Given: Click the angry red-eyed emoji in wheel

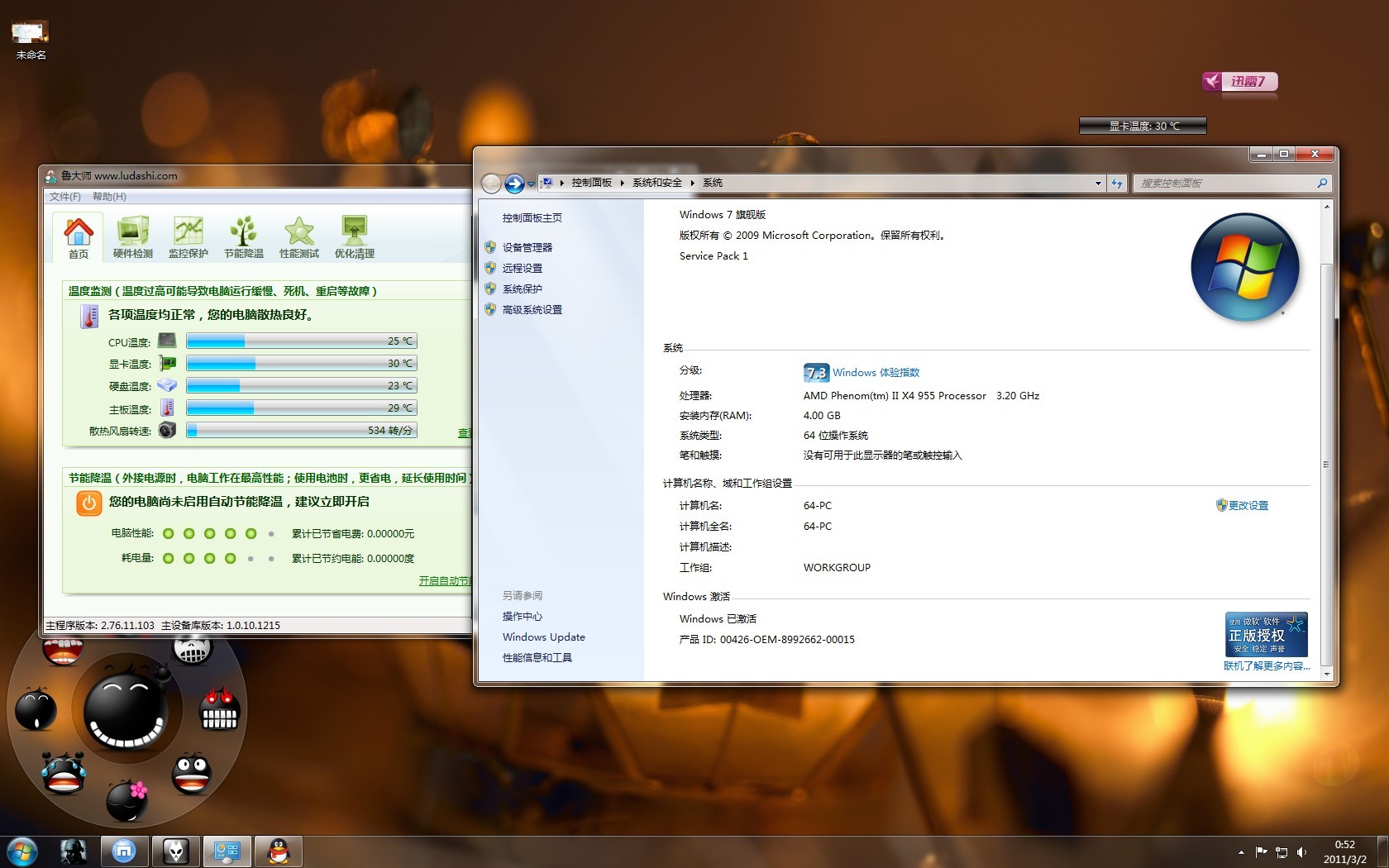Looking at the screenshot, I should (220, 709).
